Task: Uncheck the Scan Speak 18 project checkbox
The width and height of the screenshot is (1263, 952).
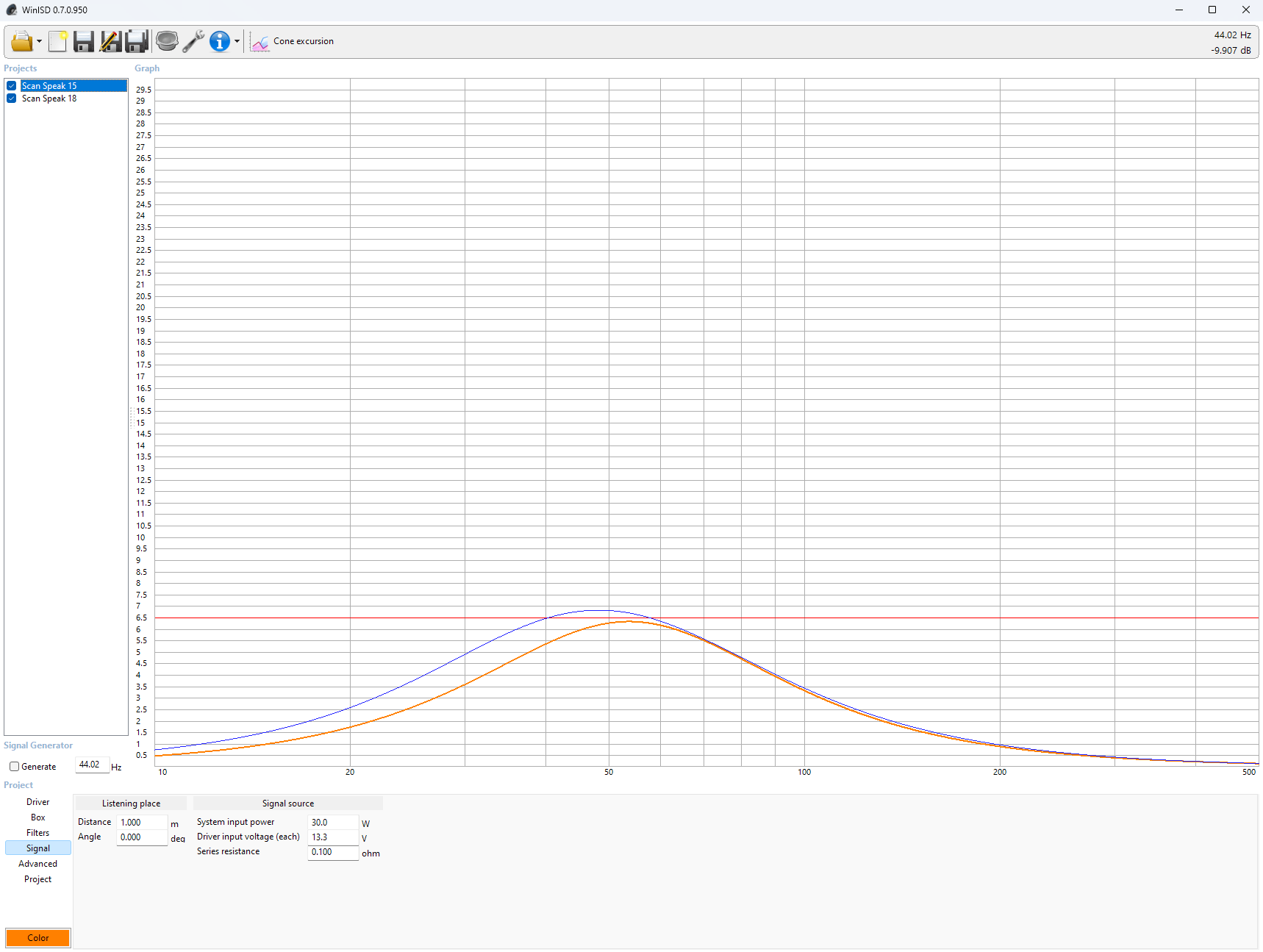Action: click(x=11, y=99)
